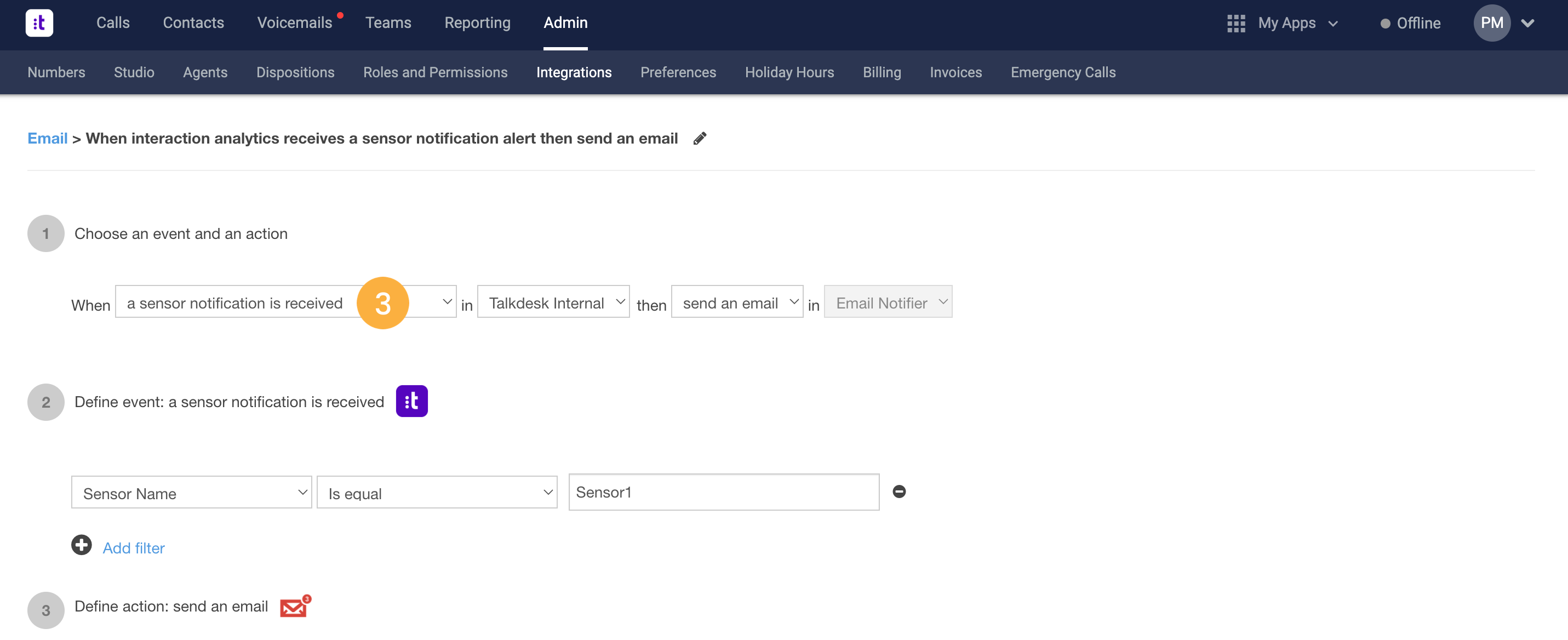
Task: Click the Sensor1 value input field
Action: click(x=723, y=492)
